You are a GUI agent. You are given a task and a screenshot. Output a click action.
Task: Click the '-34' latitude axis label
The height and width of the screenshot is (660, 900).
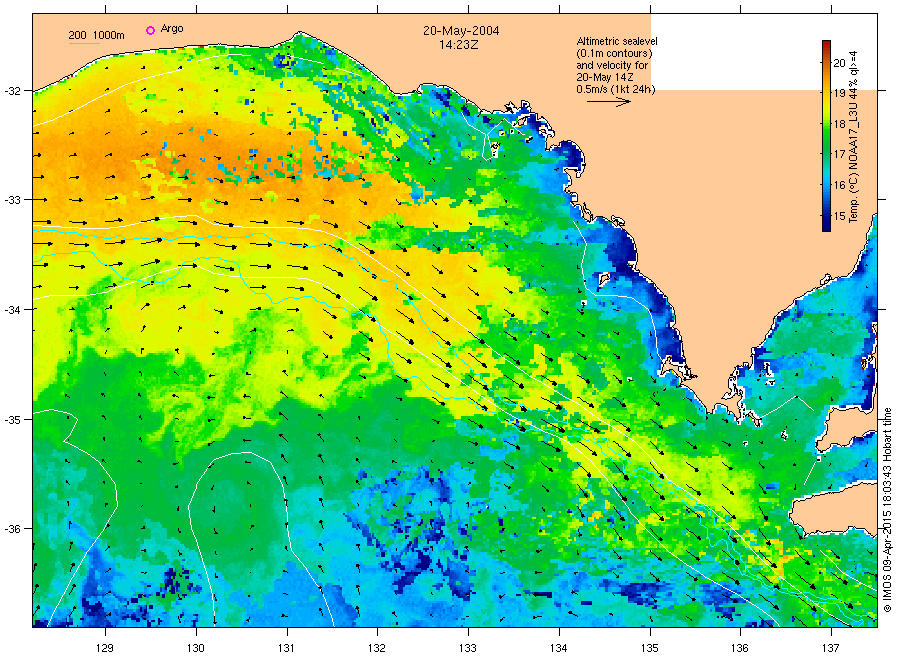pos(12,309)
